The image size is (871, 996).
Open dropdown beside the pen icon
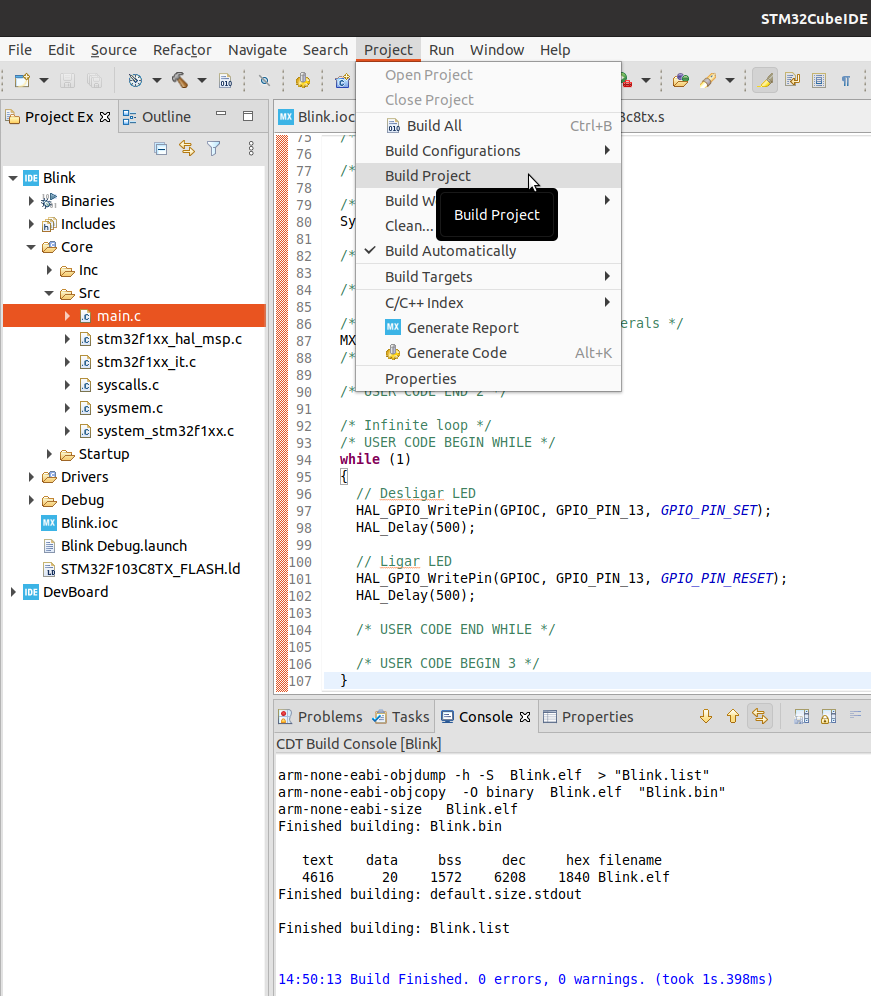(730, 81)
